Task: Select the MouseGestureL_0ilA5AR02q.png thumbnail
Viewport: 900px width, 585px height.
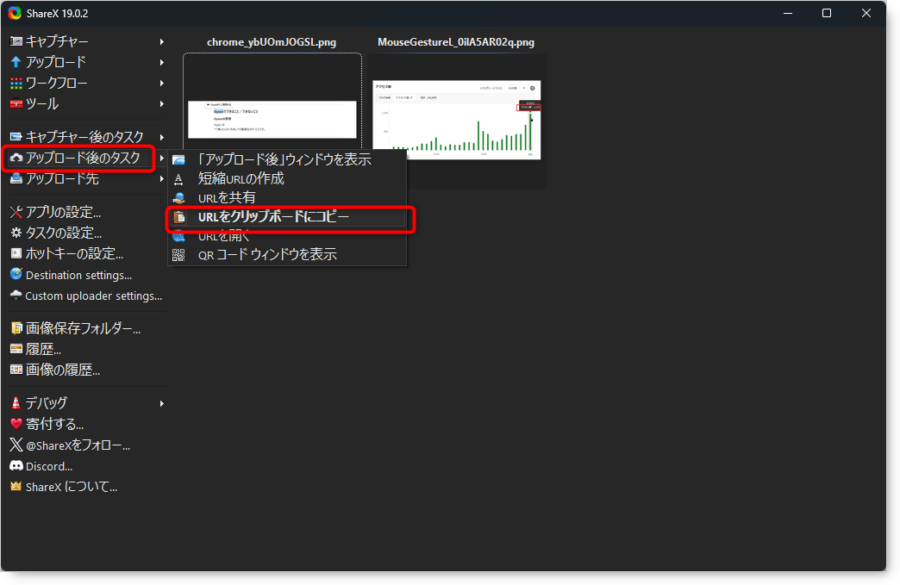Action: (456, 120)
